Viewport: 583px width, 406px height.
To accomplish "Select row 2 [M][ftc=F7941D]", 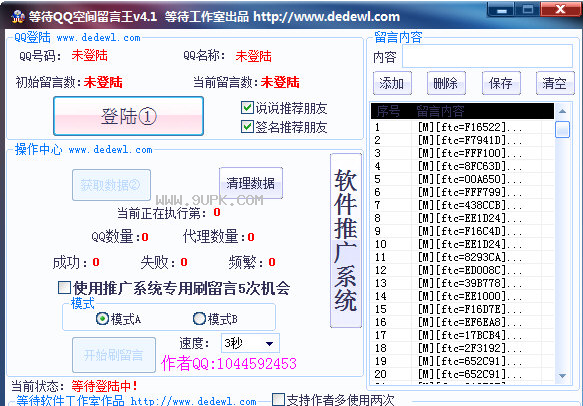I will coord(463,140).
